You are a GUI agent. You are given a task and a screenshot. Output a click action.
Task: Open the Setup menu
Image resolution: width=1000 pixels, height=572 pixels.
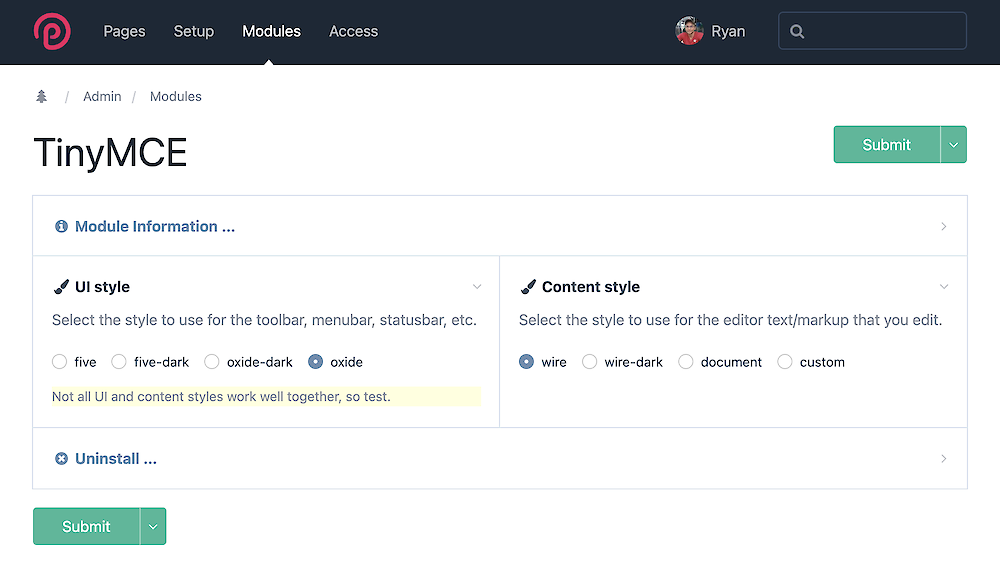(x=194, y=31)
